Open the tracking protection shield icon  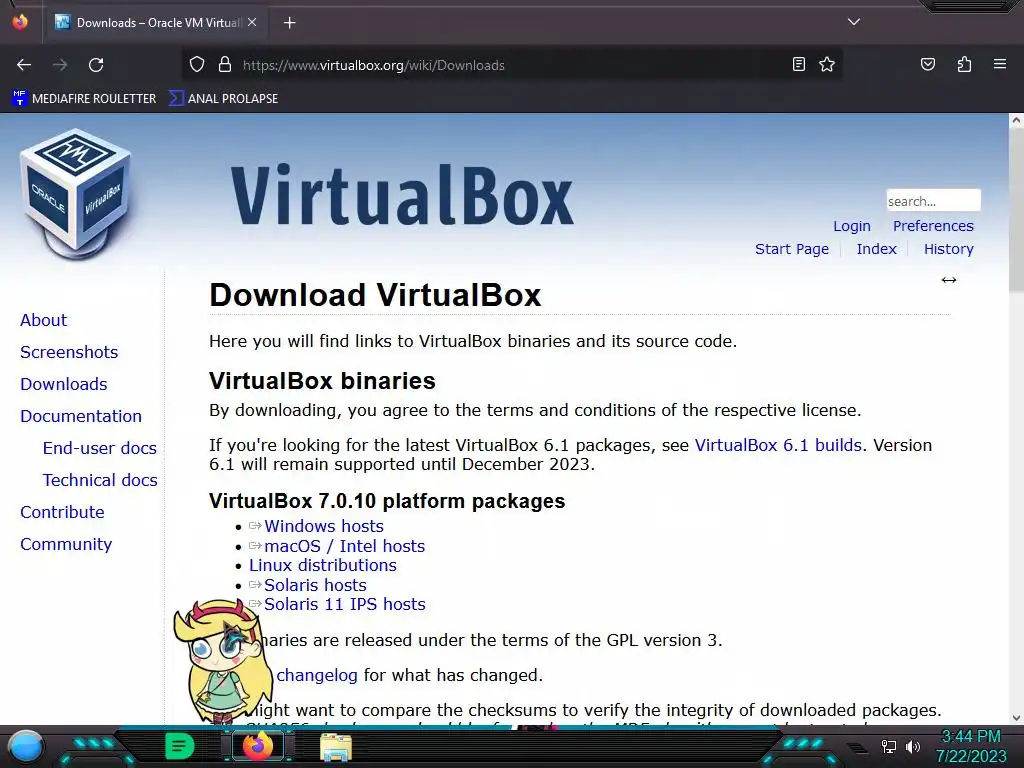(x=197, y=65)
